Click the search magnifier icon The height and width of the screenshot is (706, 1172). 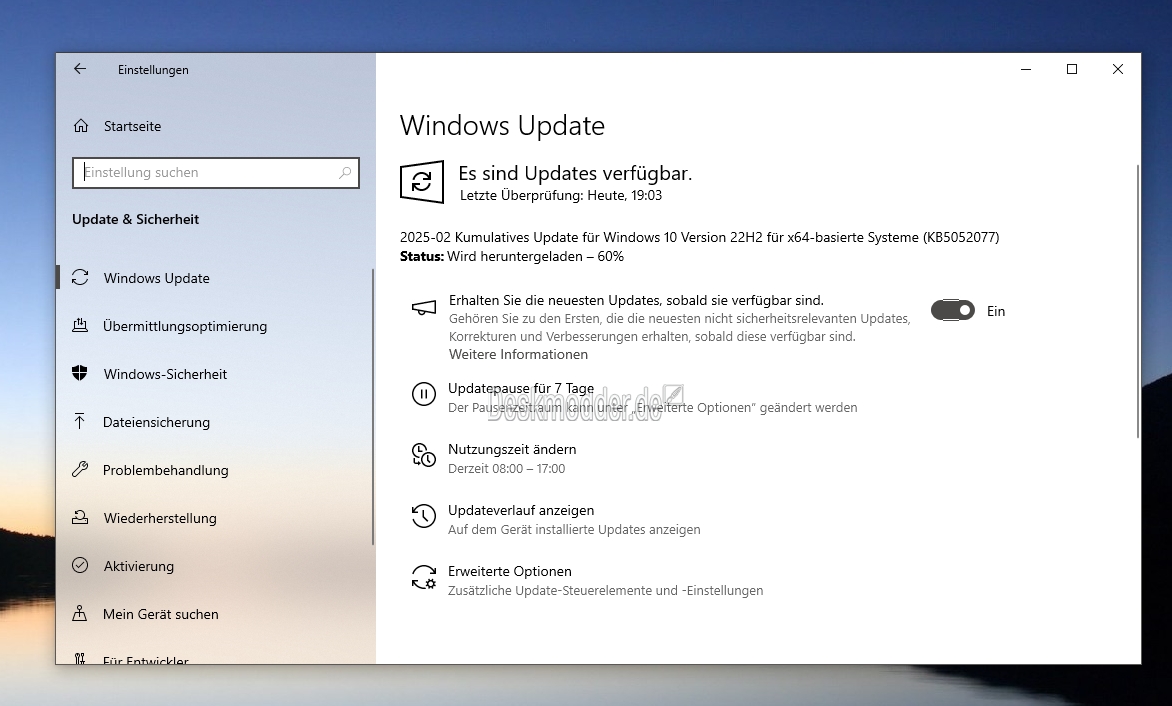345,173
